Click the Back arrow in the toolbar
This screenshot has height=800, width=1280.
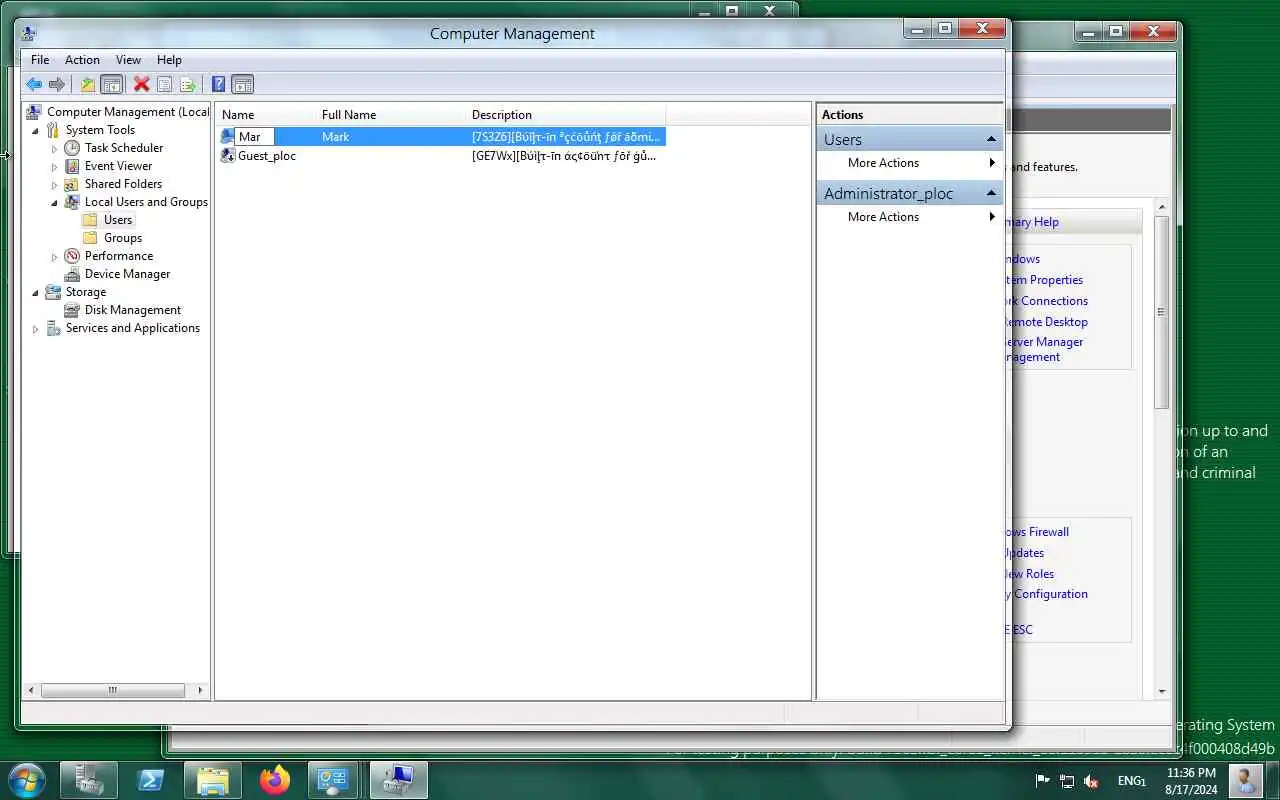coord(34,85)
